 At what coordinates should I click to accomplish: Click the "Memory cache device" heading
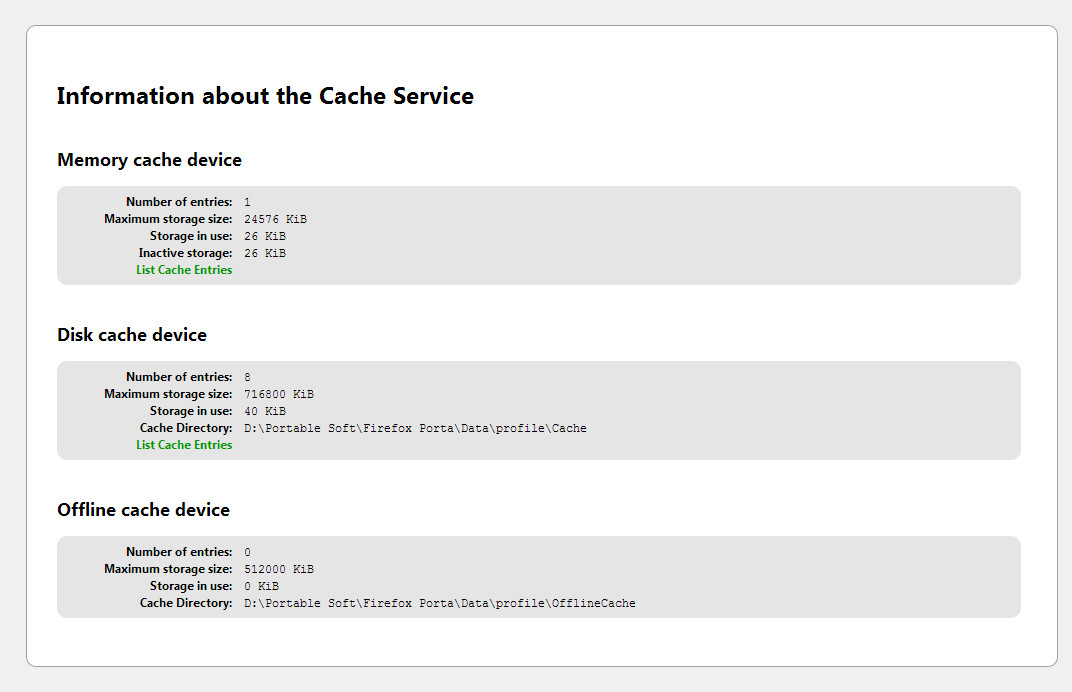149,160
